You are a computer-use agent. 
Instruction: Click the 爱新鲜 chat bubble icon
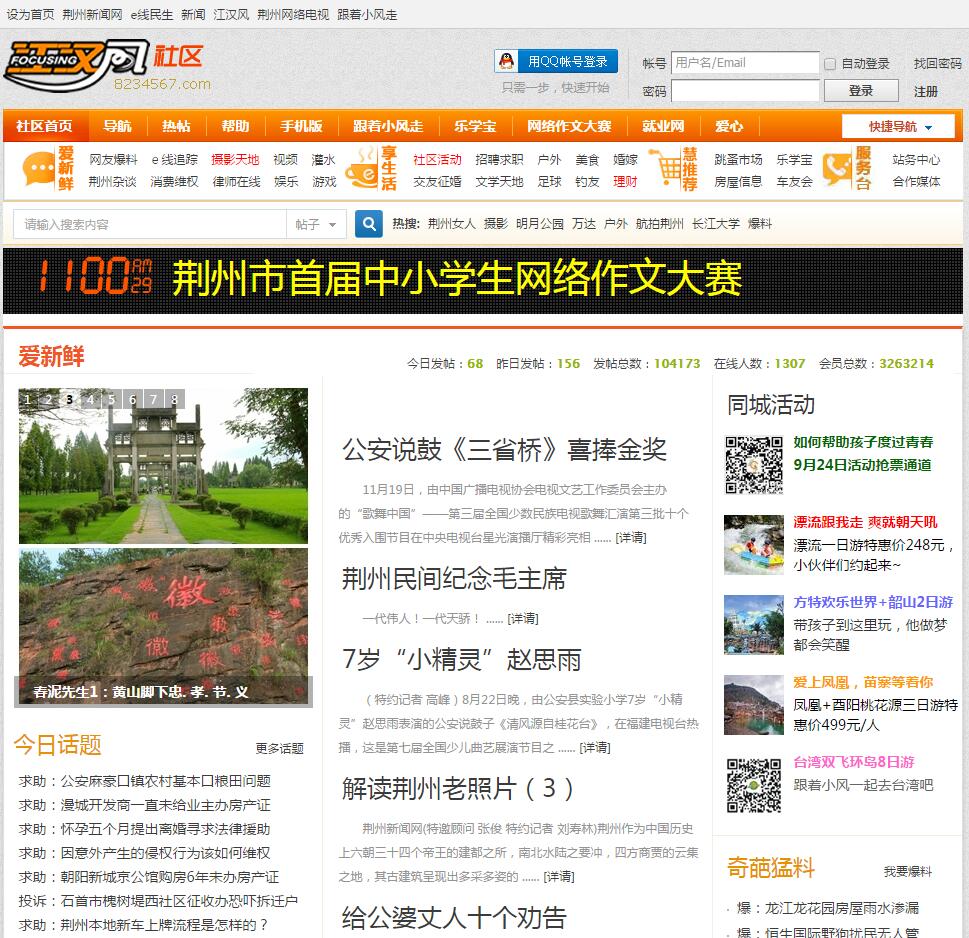[x=38, y=169]
